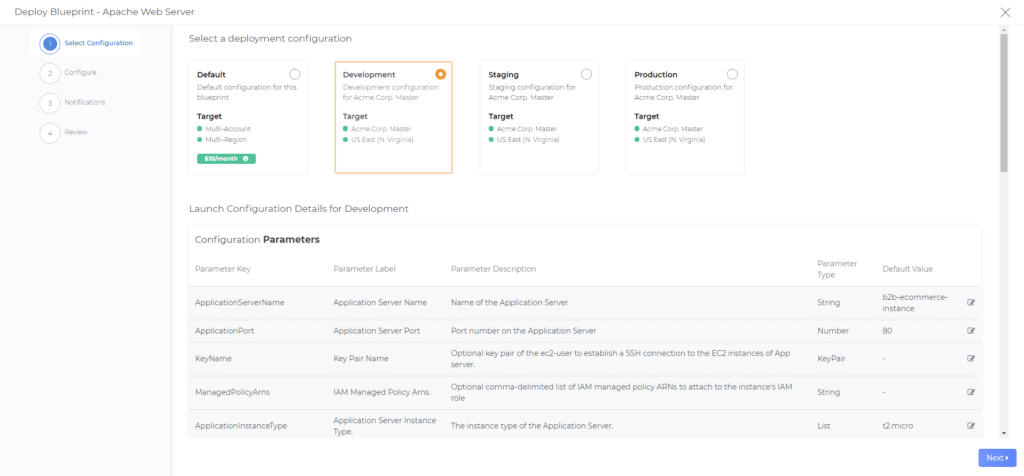Go to the Configure step
1024x476 pixels.
[x=80, y=72]
